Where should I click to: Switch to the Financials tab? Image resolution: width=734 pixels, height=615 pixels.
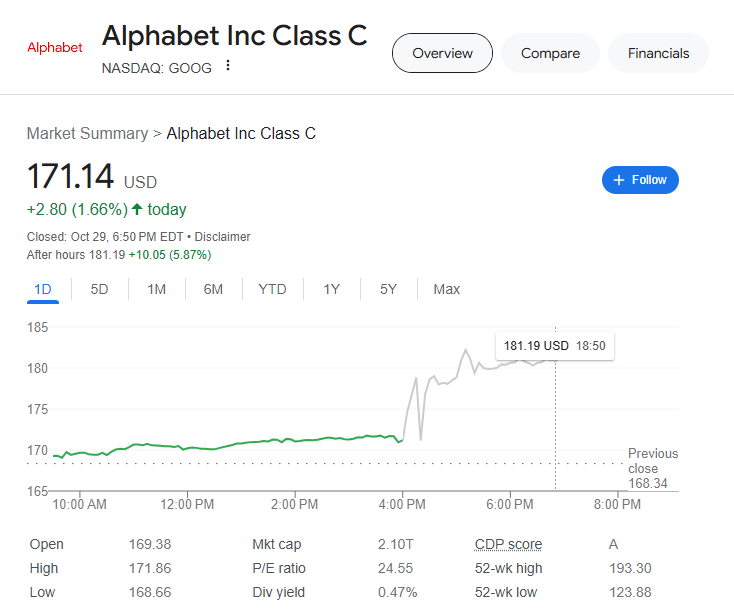658,53
